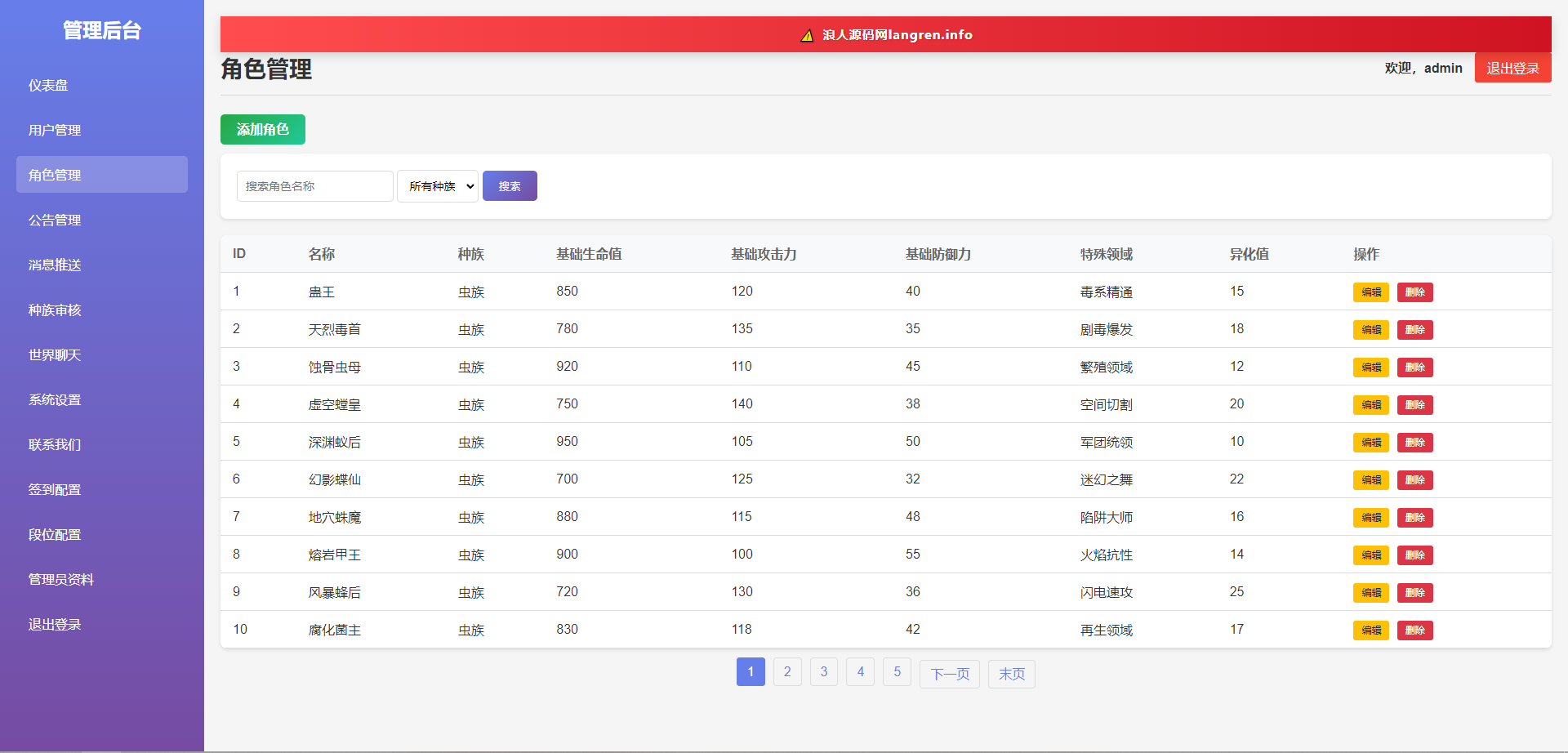
Task: Open 种族审核 sidebar item
Action: (x=55, y=310)
